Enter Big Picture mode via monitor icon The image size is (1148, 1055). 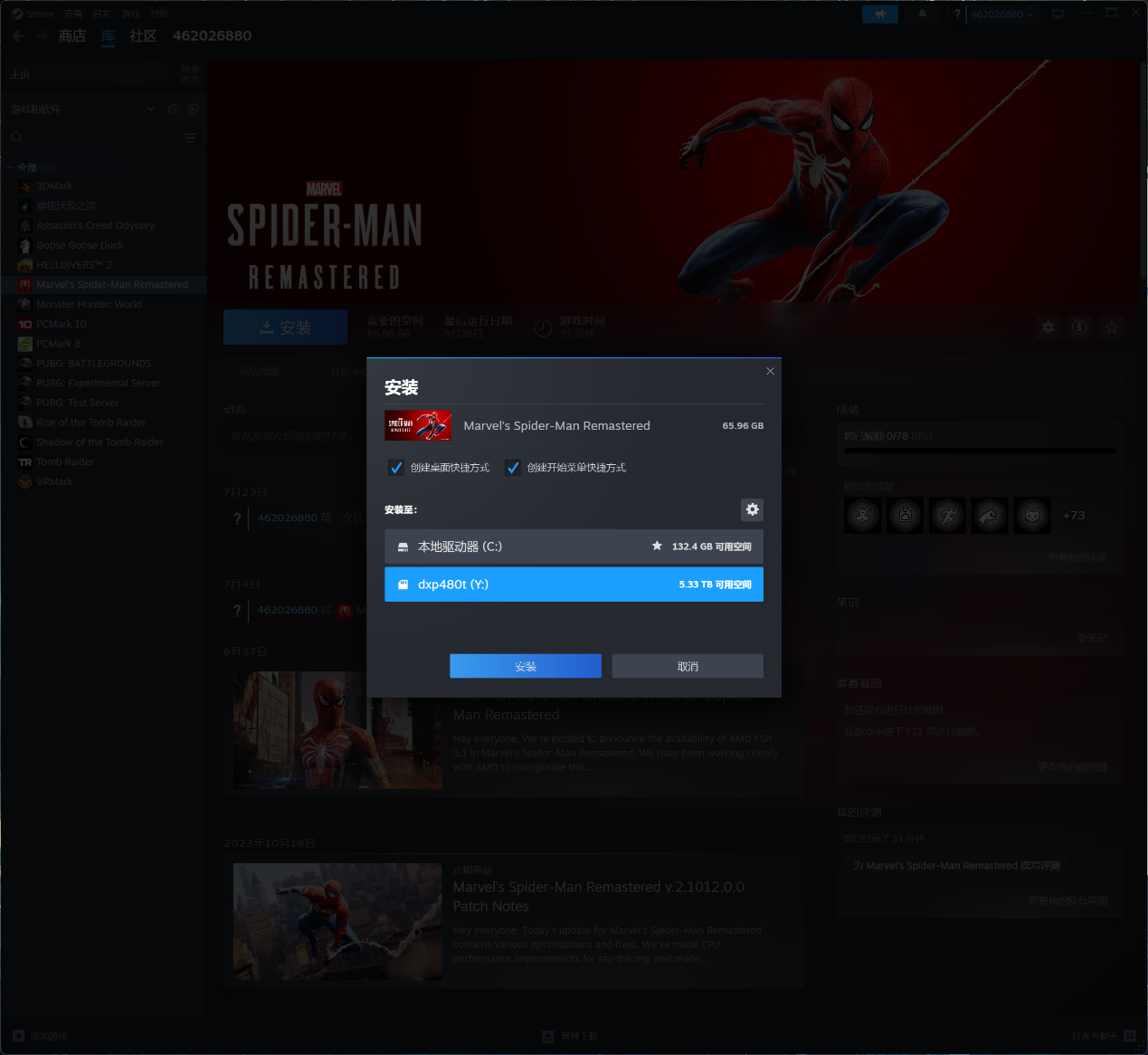tap(1058, 14)
